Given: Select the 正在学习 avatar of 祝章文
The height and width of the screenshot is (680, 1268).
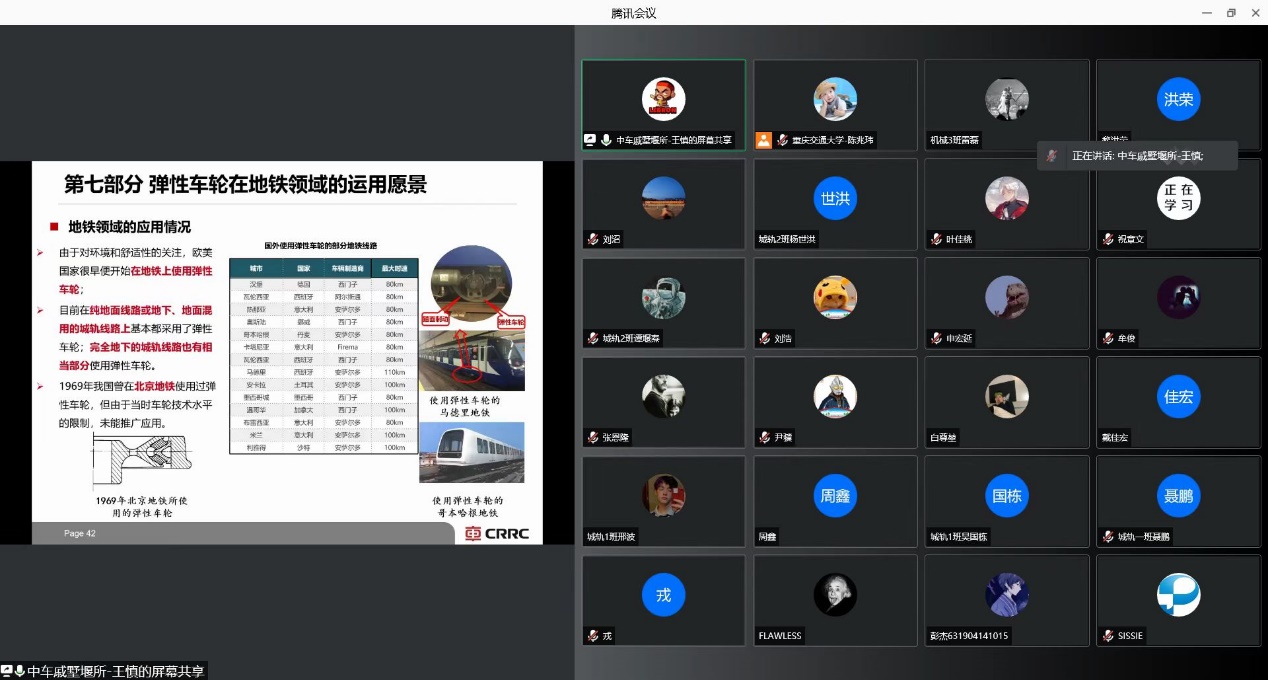Looking at the screenshot, I should (1178, 198).
